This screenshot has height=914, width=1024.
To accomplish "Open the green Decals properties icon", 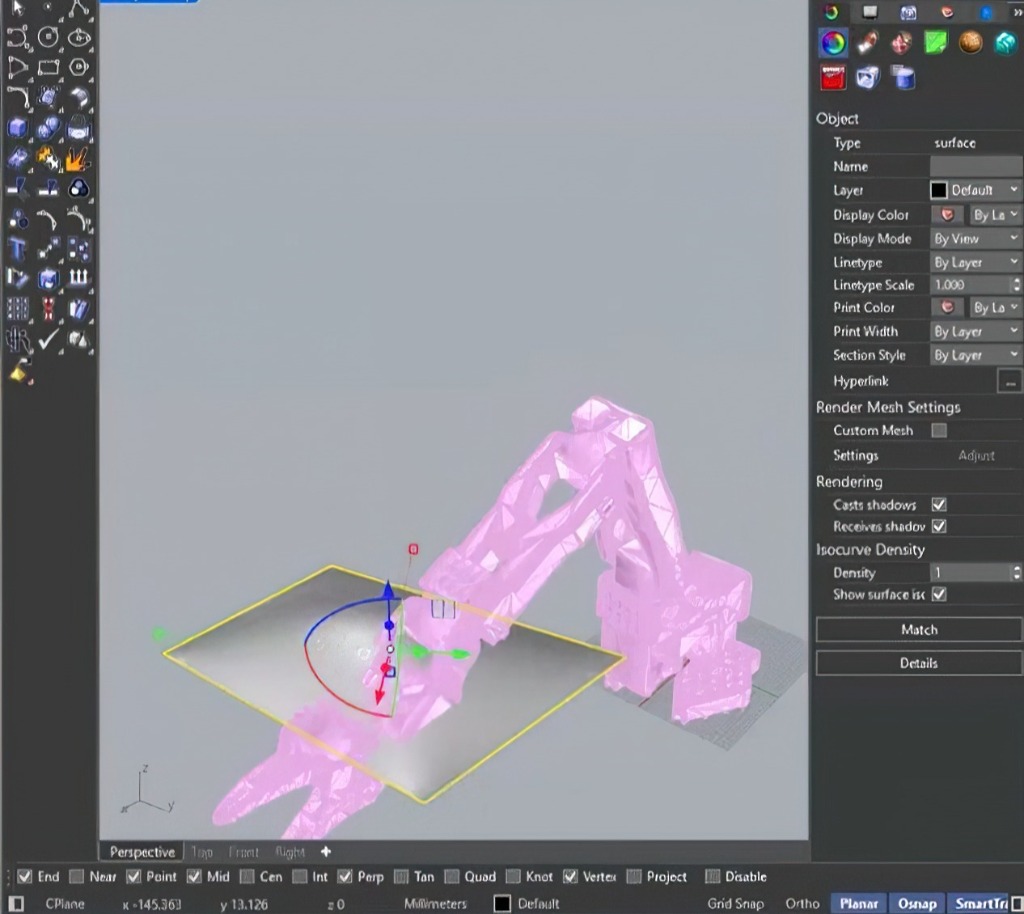I will click(x=936, y=42).
